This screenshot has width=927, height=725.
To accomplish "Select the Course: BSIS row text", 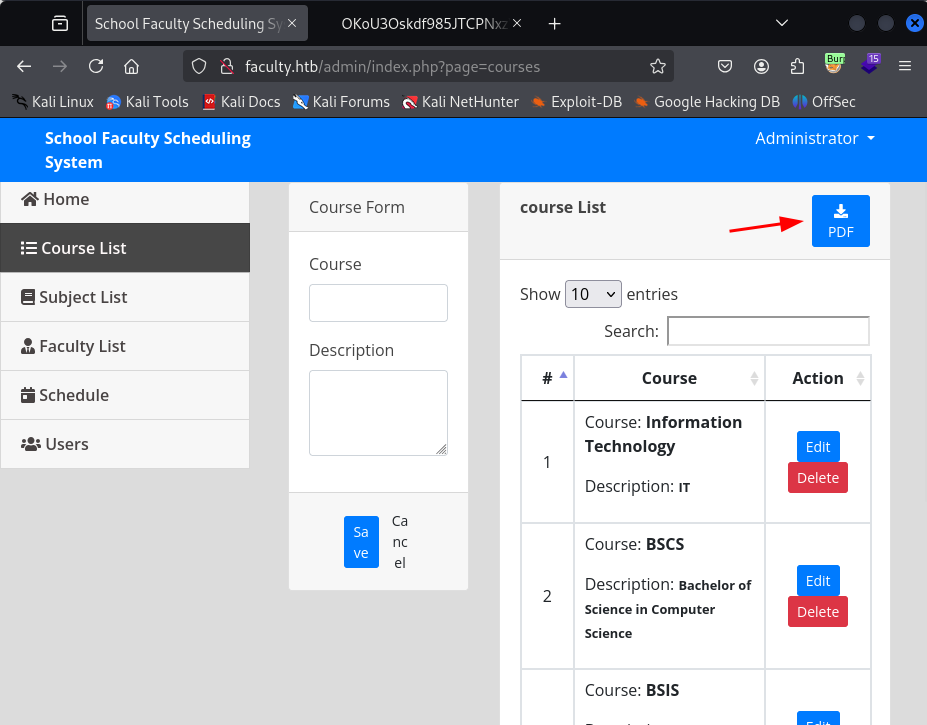I will (631, 690).
